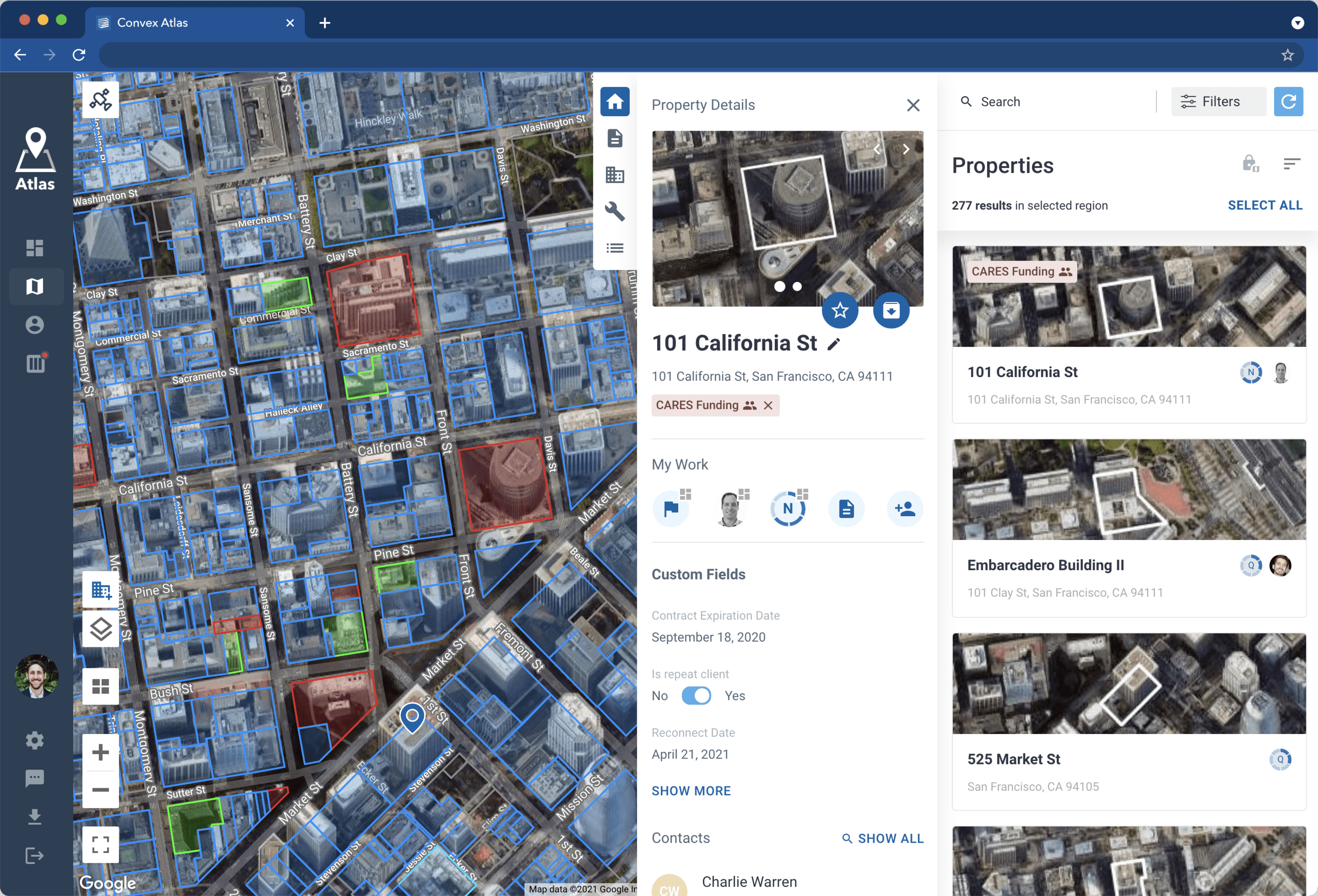Image resolution: width=1318 pixels, height=896 pixels.
Task: Expand custom fields with SHOW MORE
Action: [691, 791]
